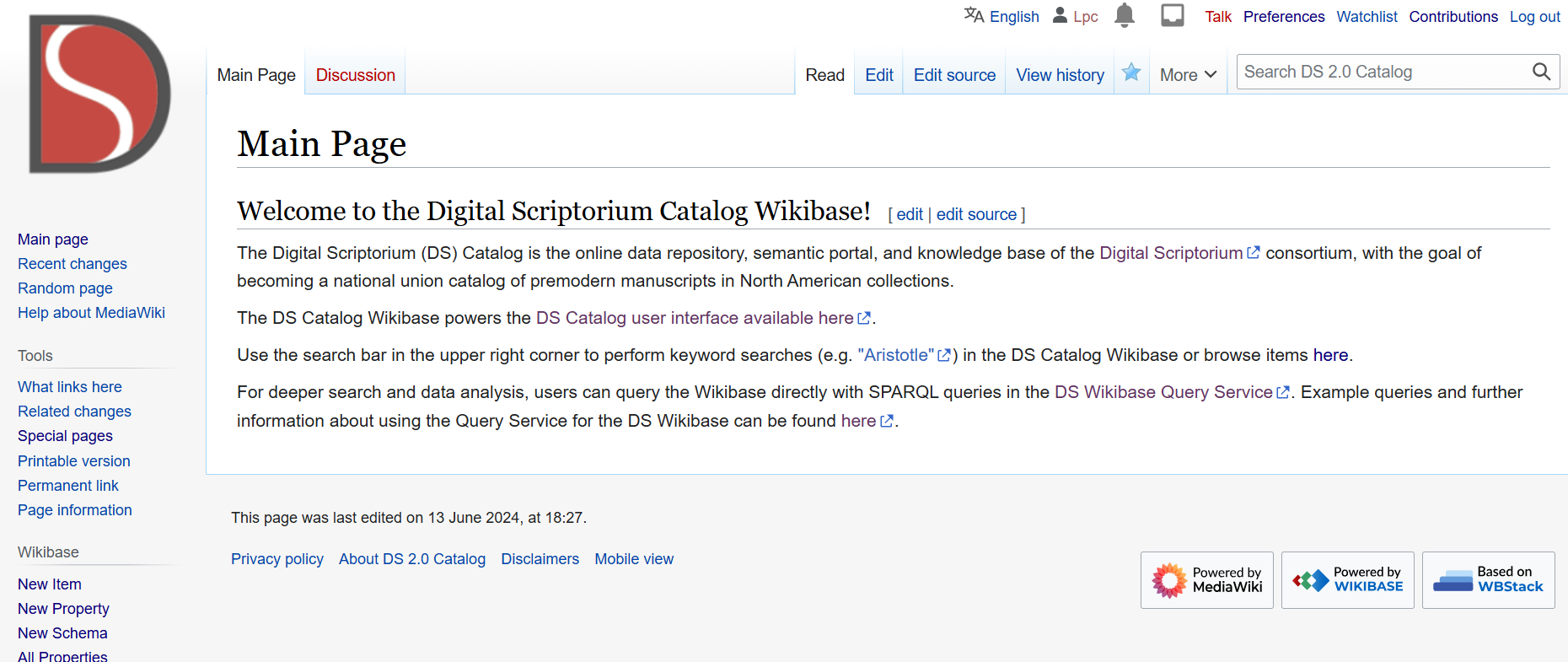Click the Powered by Wikibase badge

pyautogui.click(x=1347, y=580)
